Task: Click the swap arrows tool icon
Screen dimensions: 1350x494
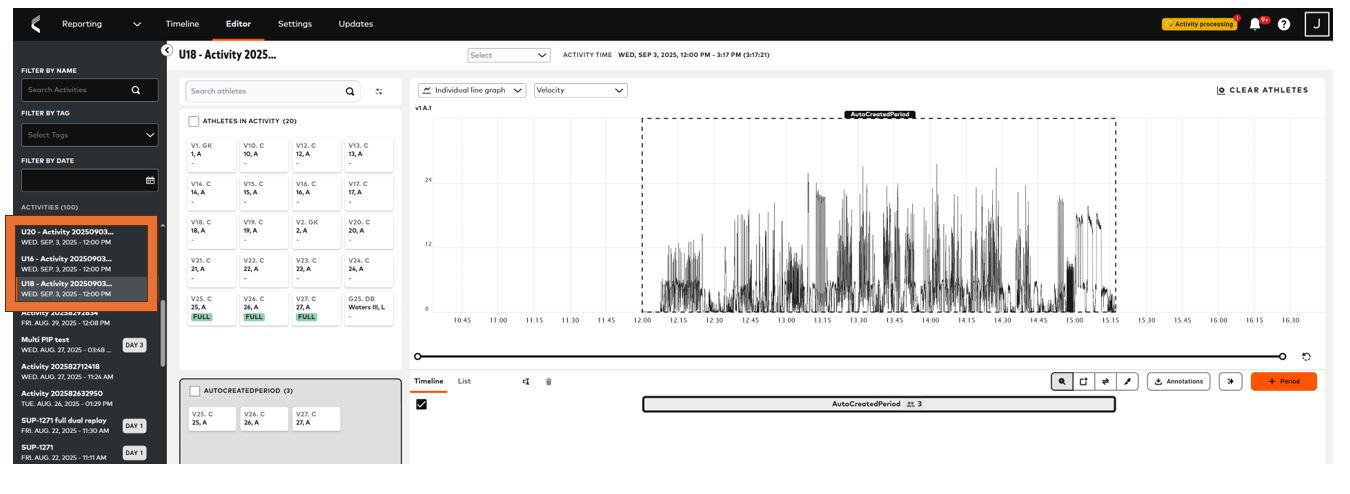Action: 1105,381
